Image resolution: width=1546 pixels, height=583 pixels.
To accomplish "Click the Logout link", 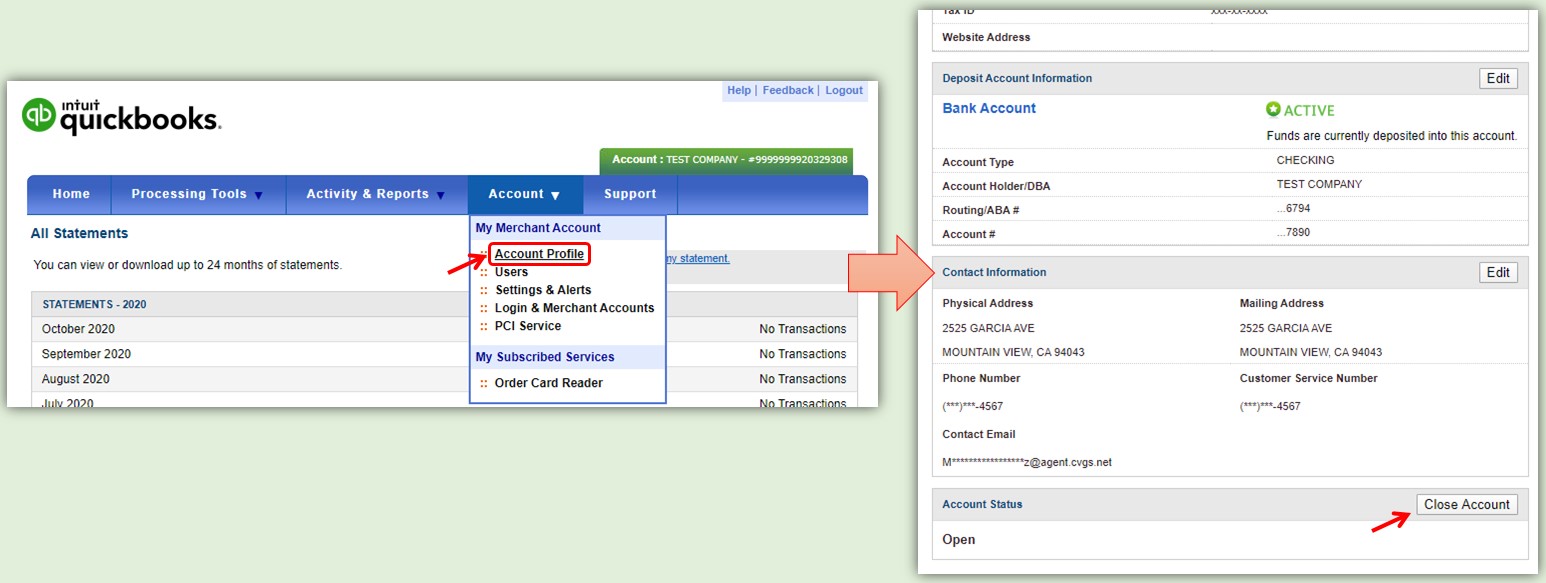I will pos(844,90).
